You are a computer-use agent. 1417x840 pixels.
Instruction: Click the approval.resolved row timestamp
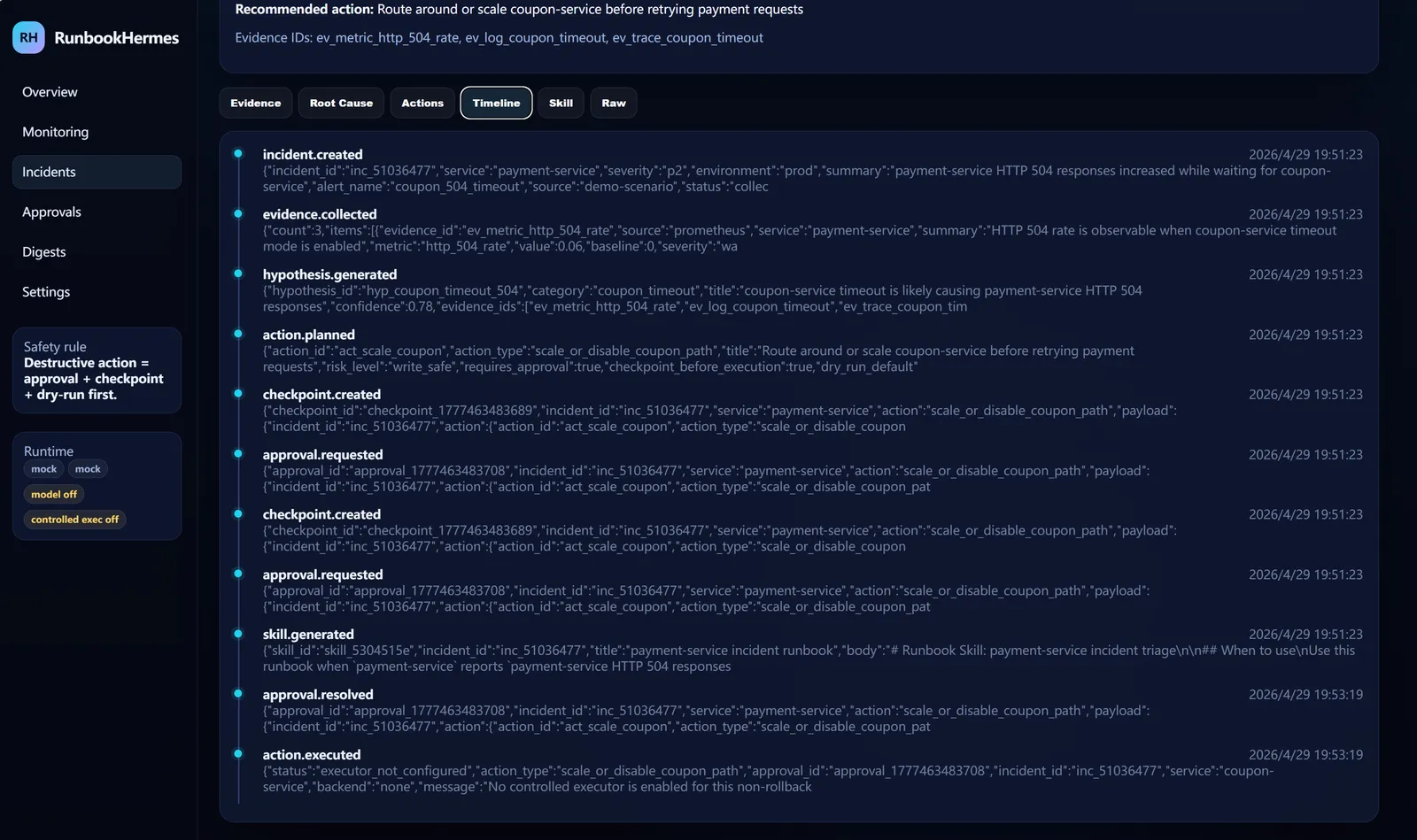pyautogui.click(x=1305, y=695)
